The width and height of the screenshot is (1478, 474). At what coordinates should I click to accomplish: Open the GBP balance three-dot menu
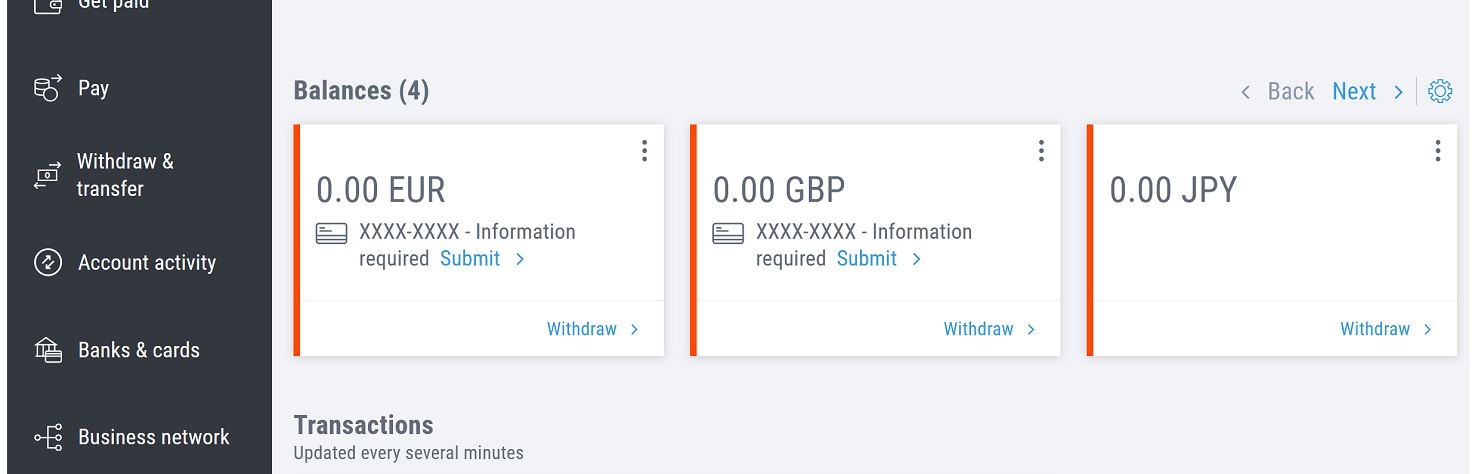coord(1041,150)
